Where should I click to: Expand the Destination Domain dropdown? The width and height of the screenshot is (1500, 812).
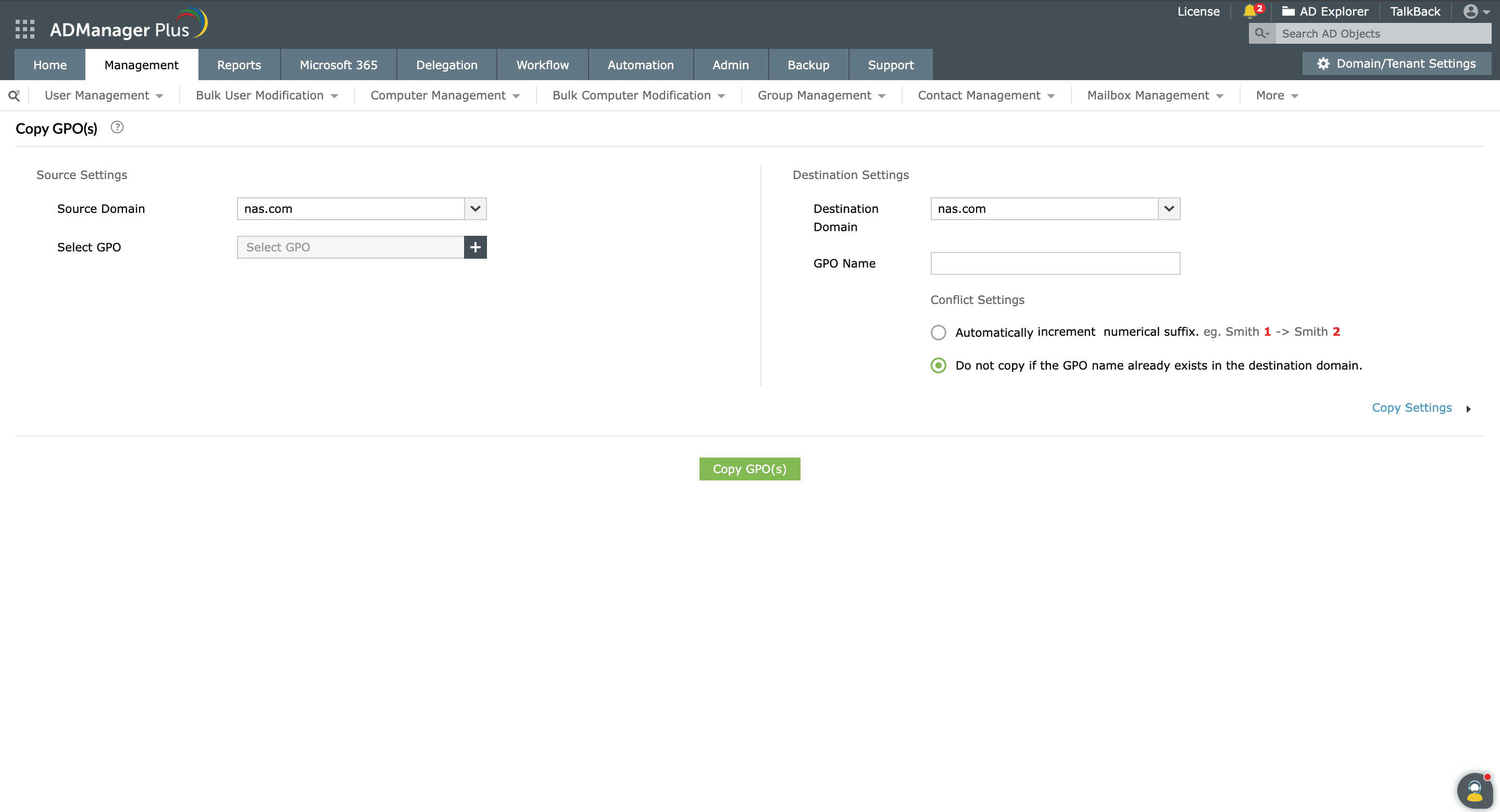point(1168,208)
